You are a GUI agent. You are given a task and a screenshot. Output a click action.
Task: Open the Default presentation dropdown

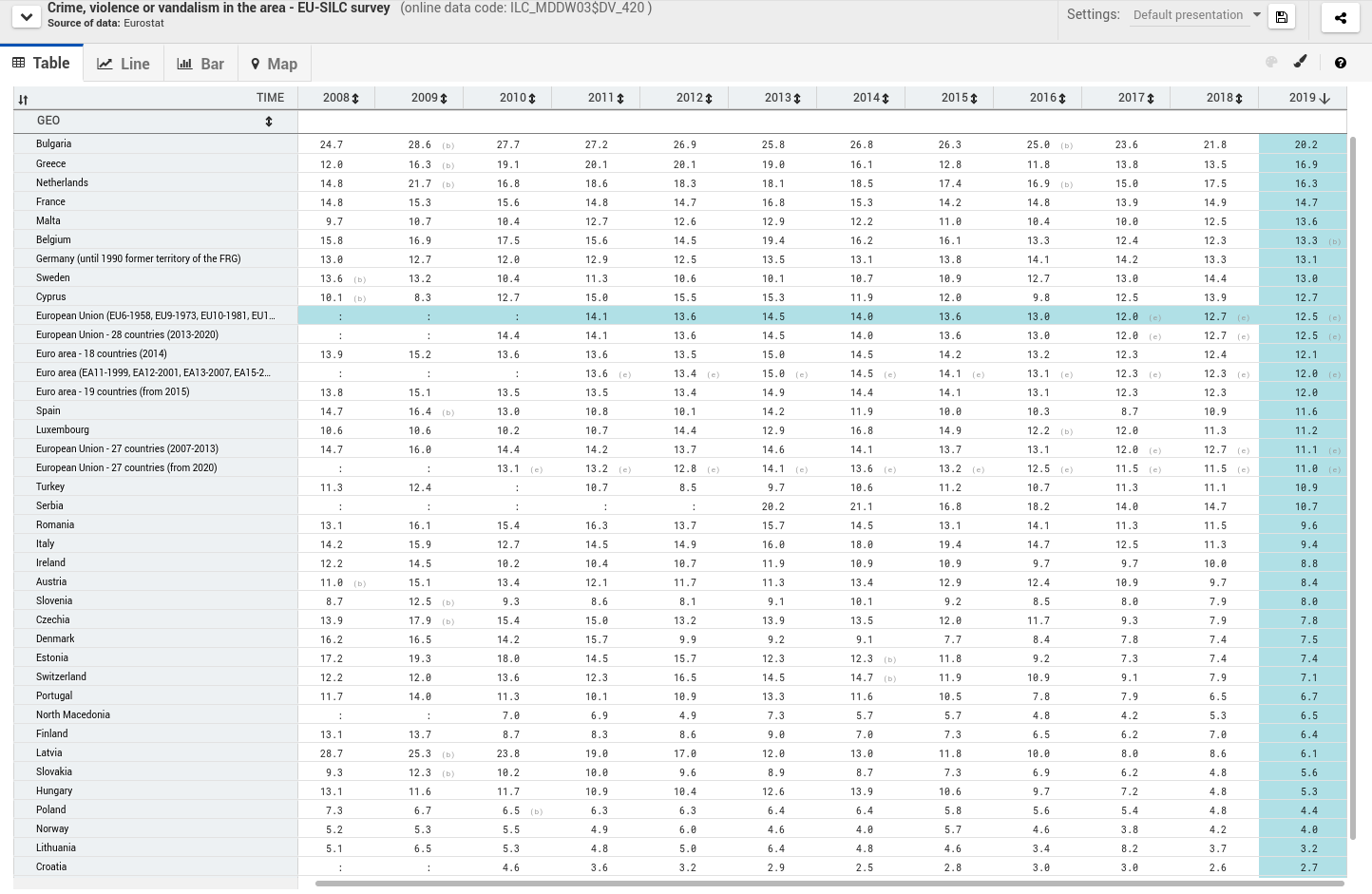(x=1197, y=15)
